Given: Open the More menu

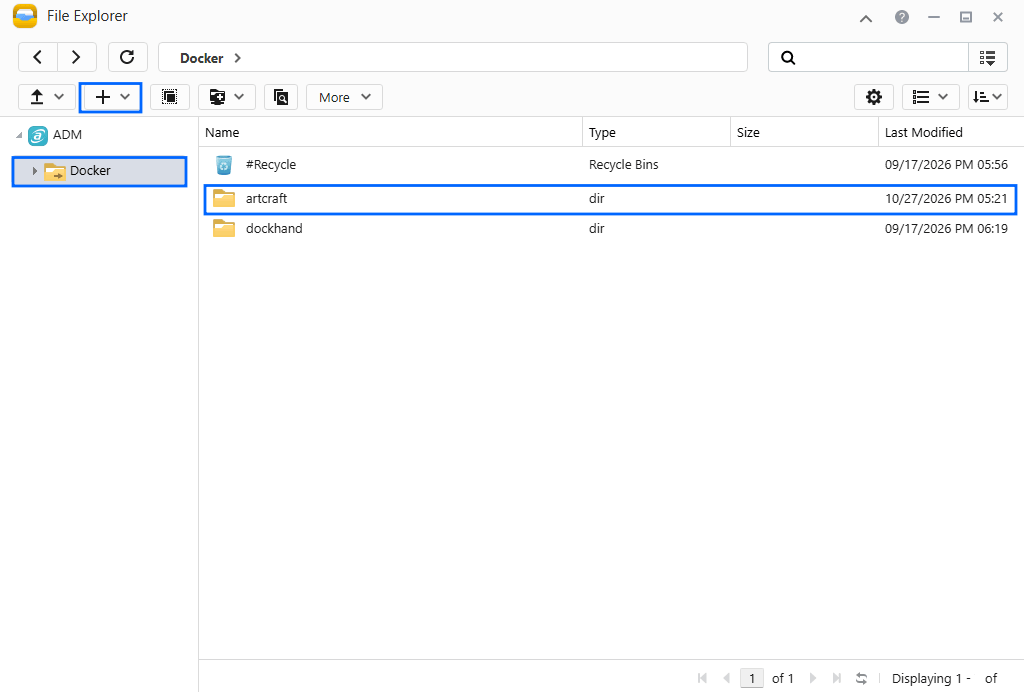Looking at the screenshot, I should 344,97.
